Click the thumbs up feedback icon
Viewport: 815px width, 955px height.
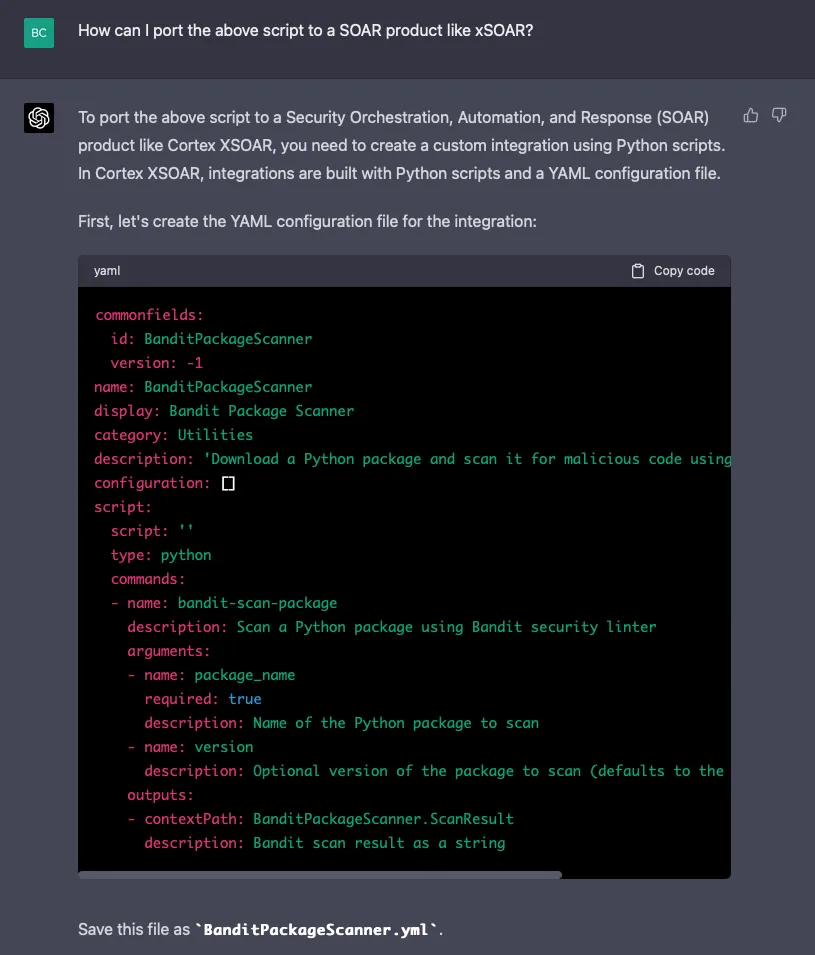pos(751,115)
